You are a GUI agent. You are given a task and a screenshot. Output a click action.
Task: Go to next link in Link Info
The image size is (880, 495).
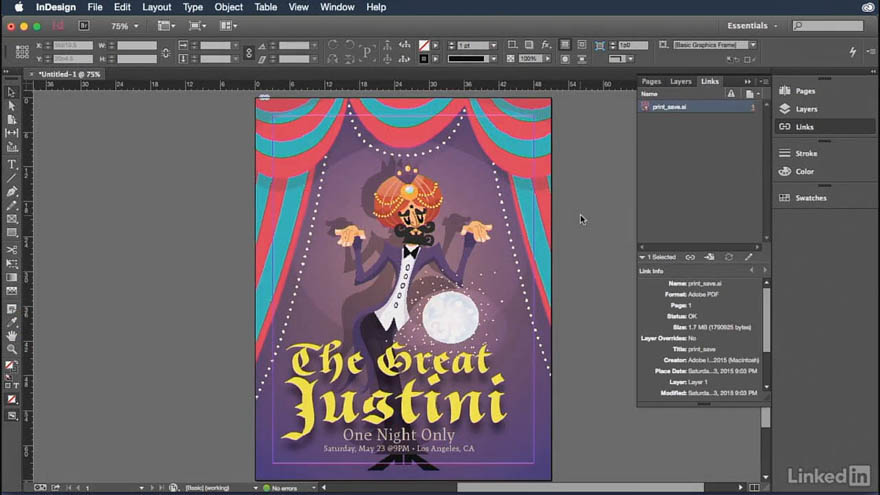(x=764, y=271)
